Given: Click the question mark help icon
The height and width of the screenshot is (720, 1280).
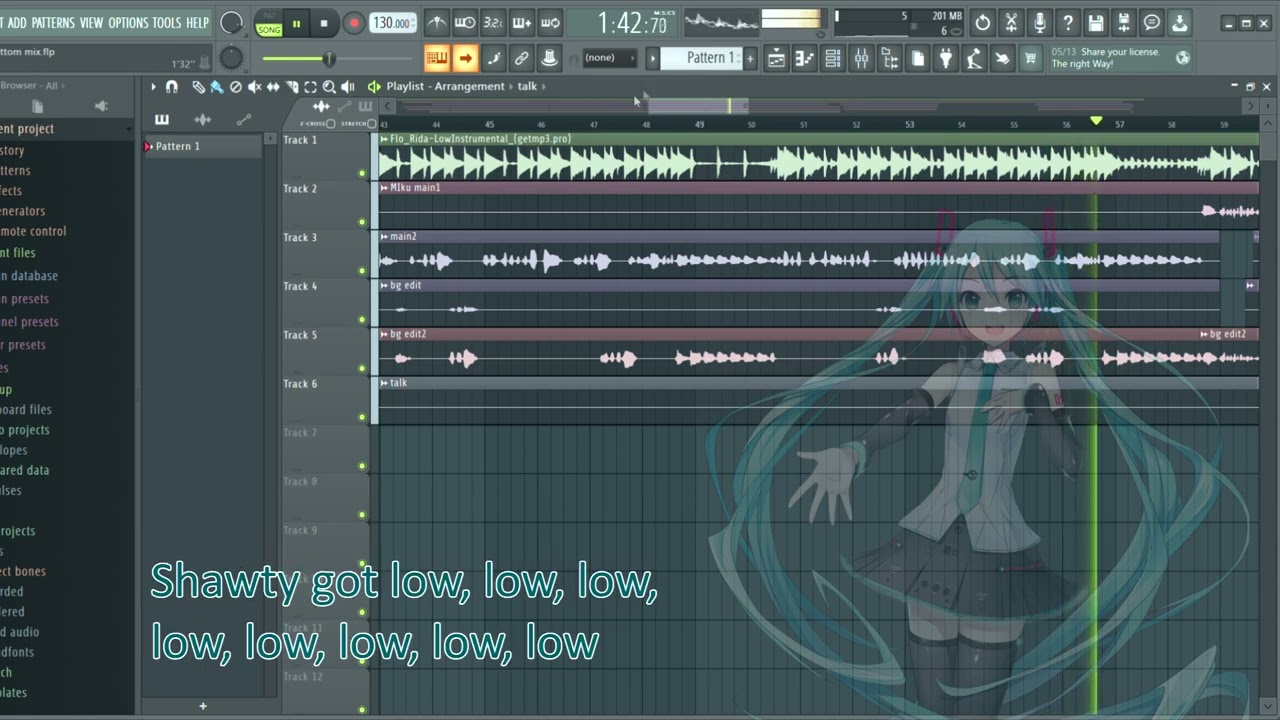Looking at the screenshot, I should pos(1068,23).
